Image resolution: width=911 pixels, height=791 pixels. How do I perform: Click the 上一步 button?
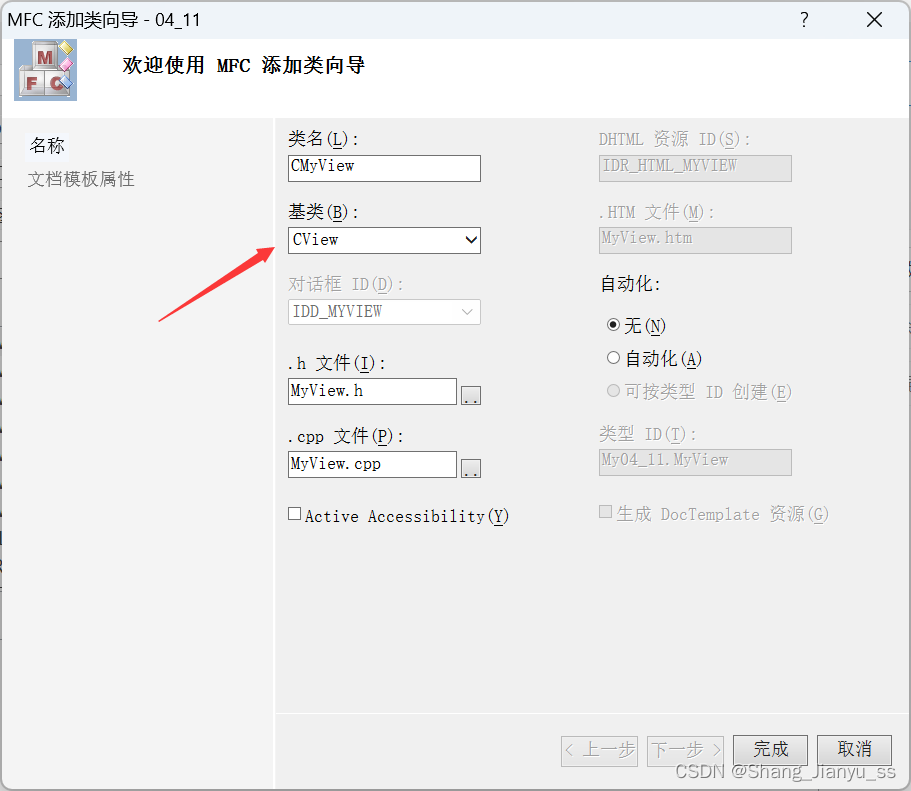pos(599,749)
